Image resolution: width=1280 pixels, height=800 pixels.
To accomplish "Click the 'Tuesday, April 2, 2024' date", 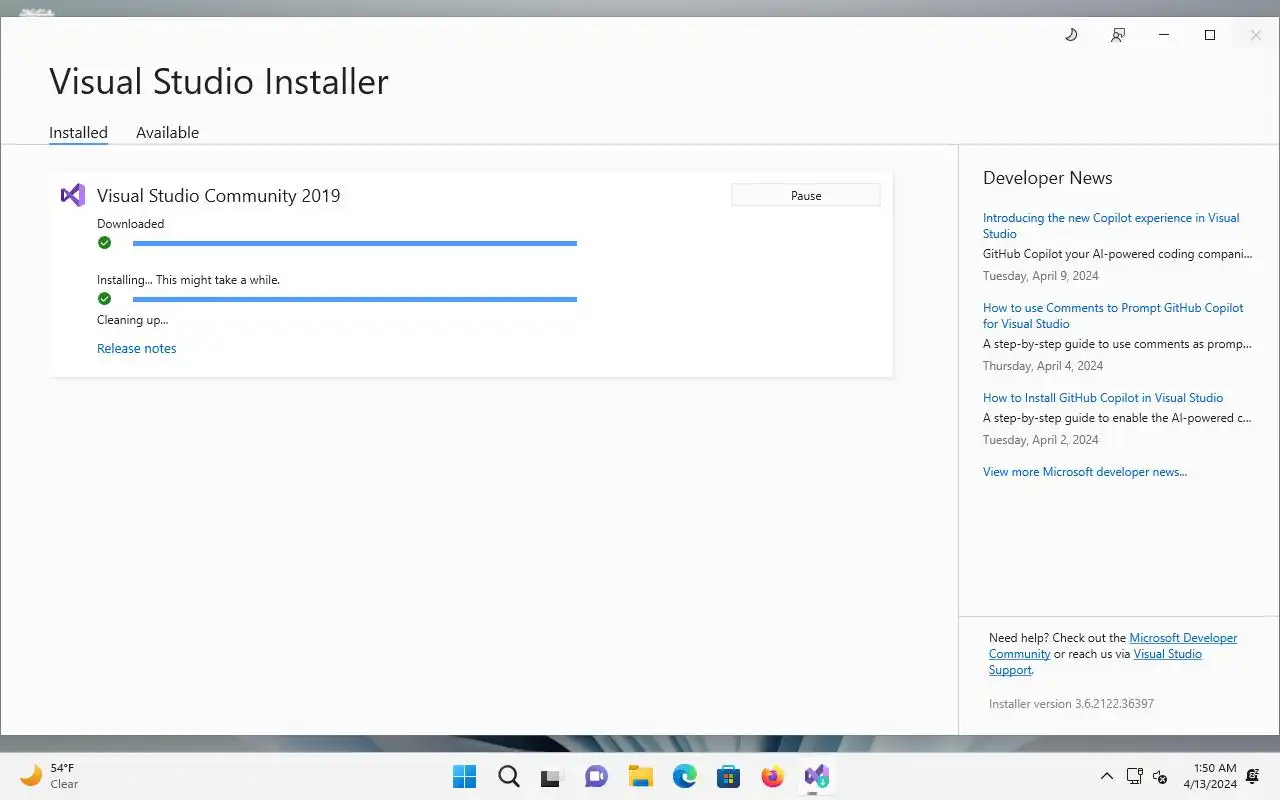I will coord(1040,439).
